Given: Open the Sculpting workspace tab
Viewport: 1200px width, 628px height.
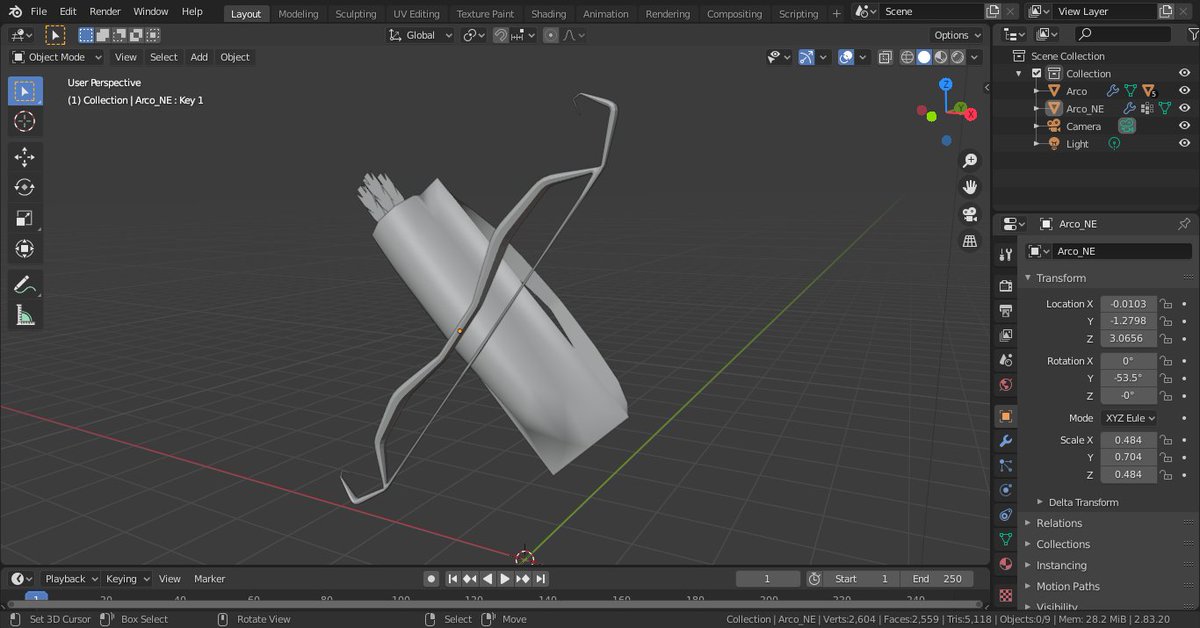Looking at the screenshot, I should (x=356, y=14).
